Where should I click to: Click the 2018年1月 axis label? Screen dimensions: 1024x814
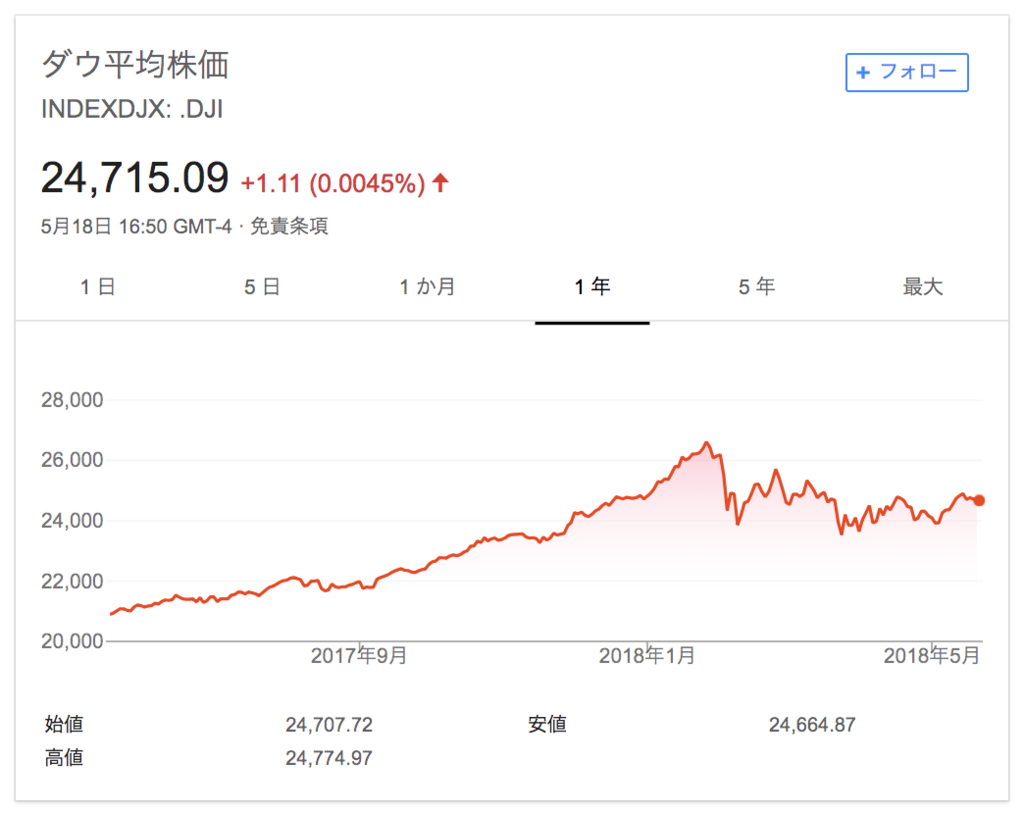647,655
